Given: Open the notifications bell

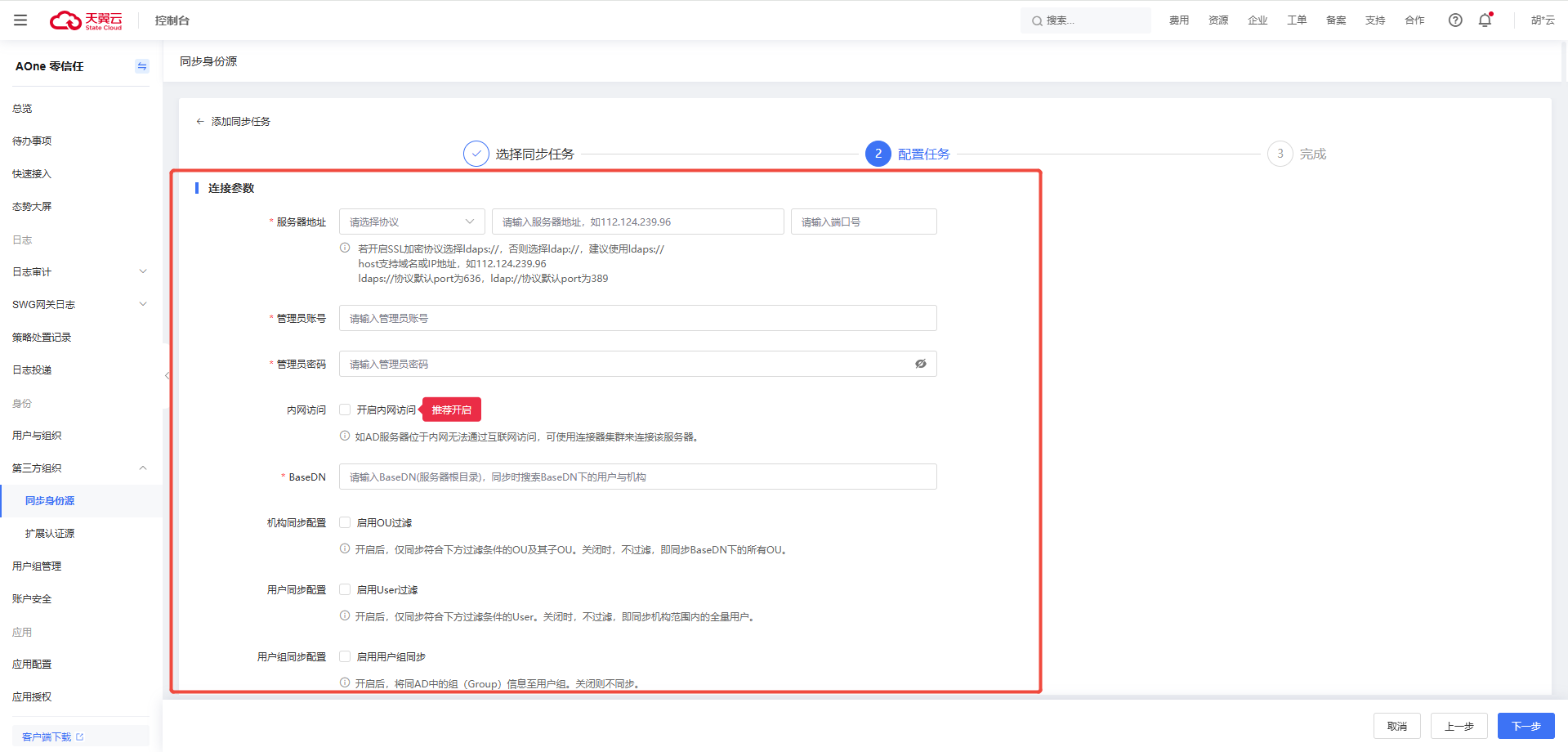Looking at the screenshot, I should 1485,20.
